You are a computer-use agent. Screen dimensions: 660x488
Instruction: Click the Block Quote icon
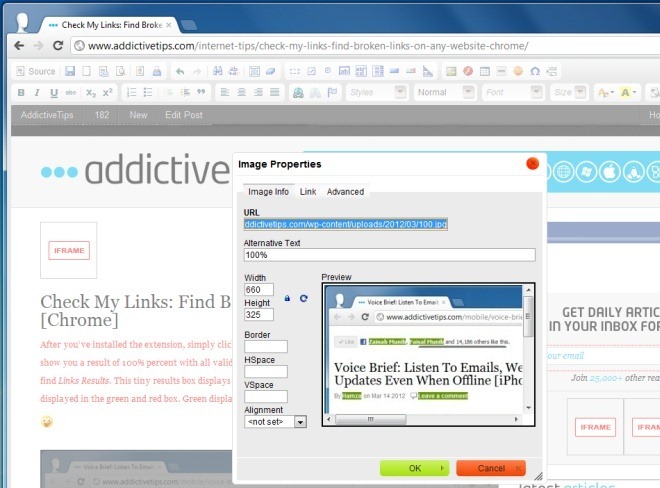click(201, 92)
